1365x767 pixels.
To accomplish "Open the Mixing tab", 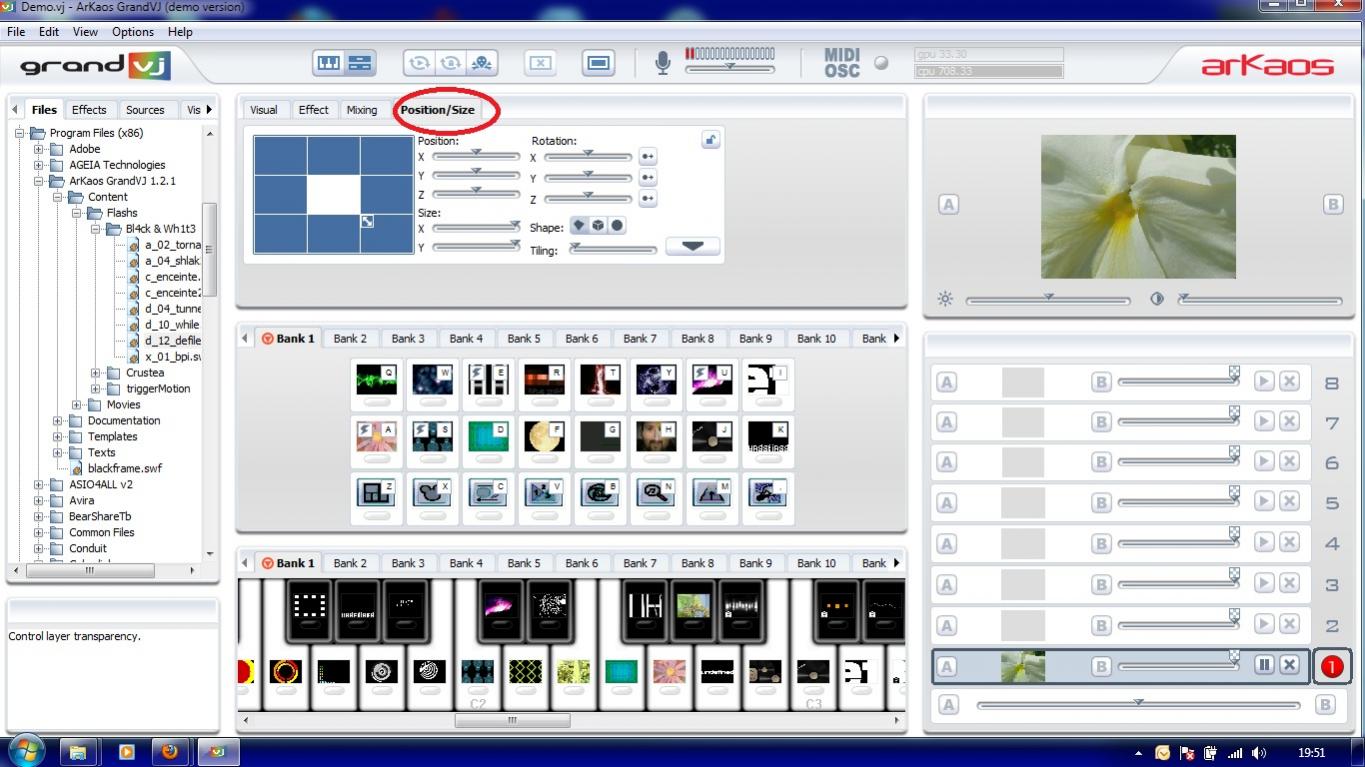I will tap(362, 110).
